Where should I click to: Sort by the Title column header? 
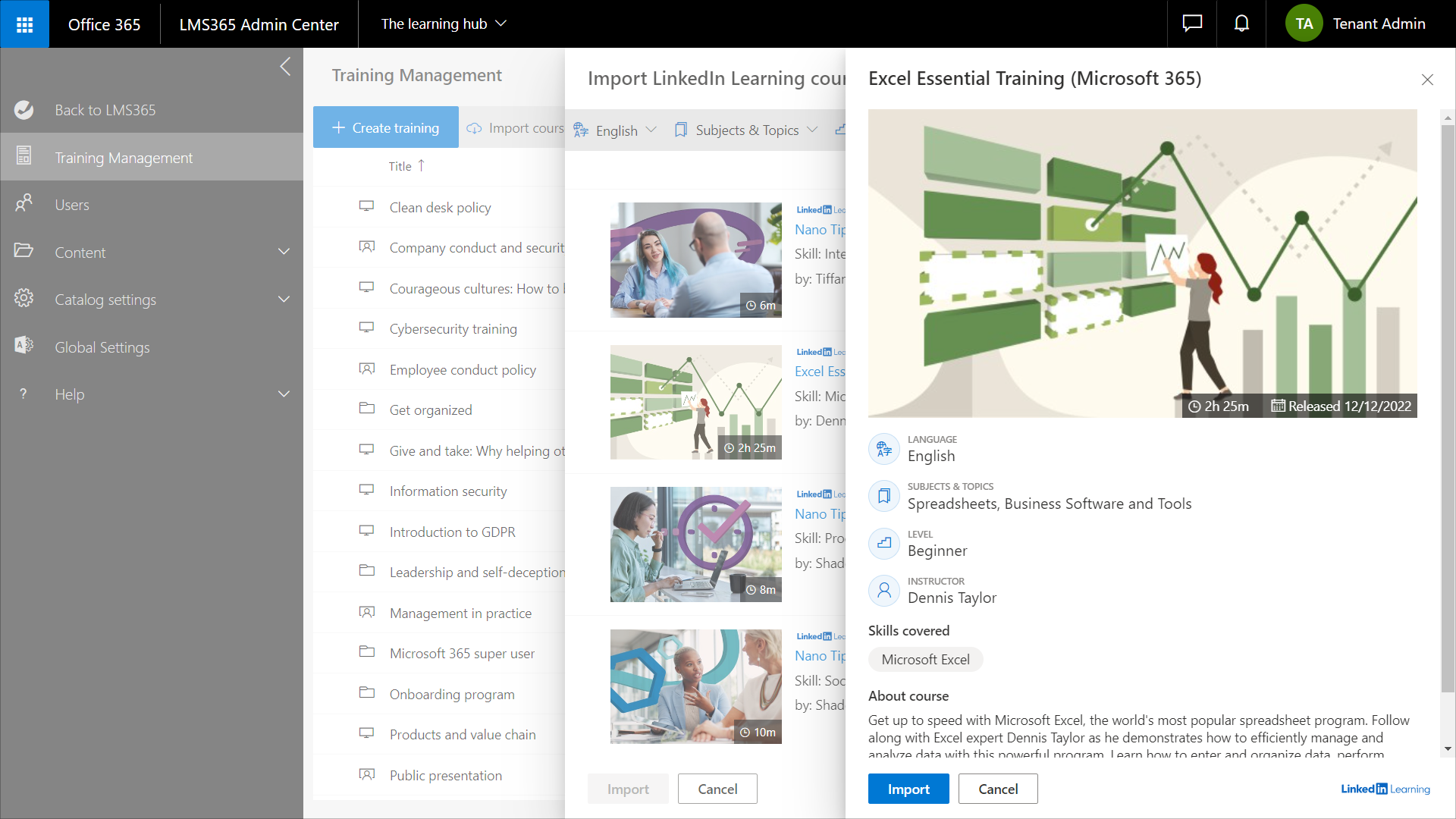click(406, 166)
